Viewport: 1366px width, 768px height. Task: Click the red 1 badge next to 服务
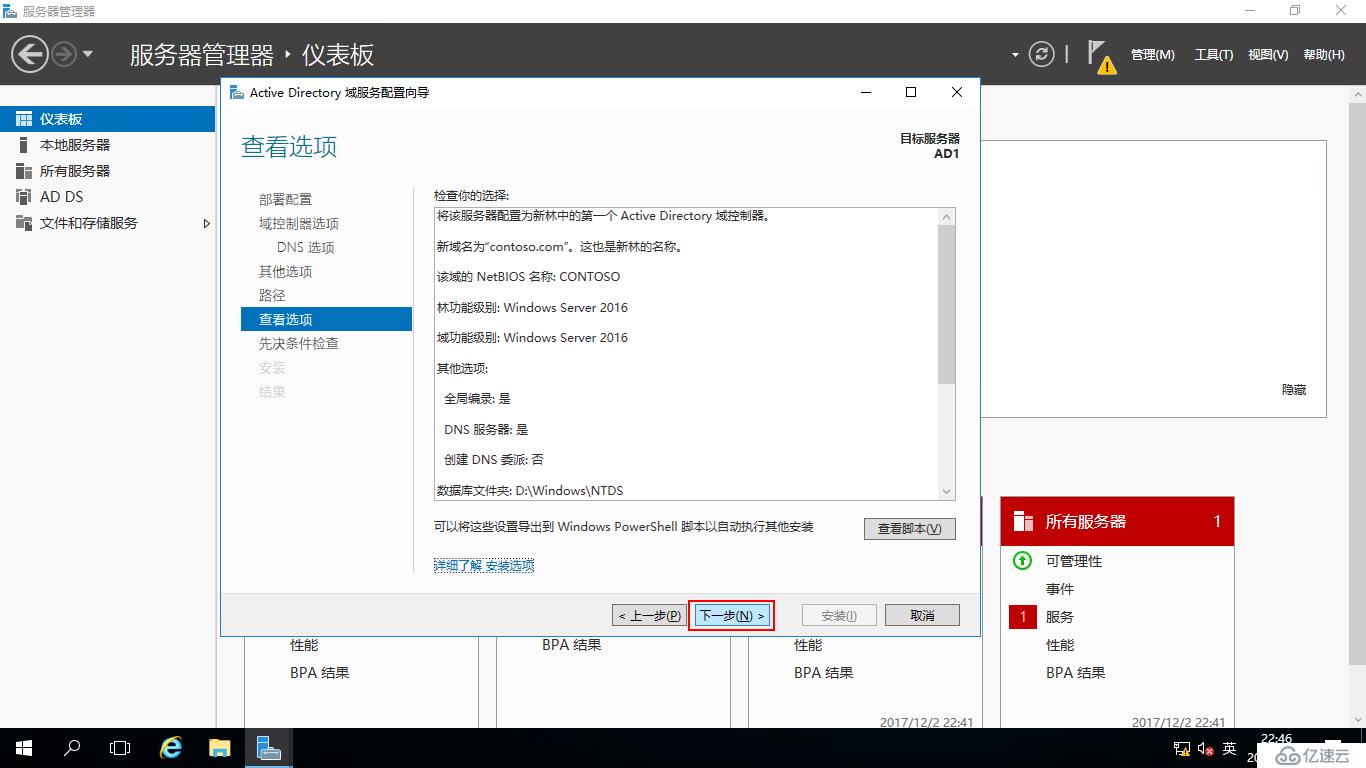[1023, 617]
